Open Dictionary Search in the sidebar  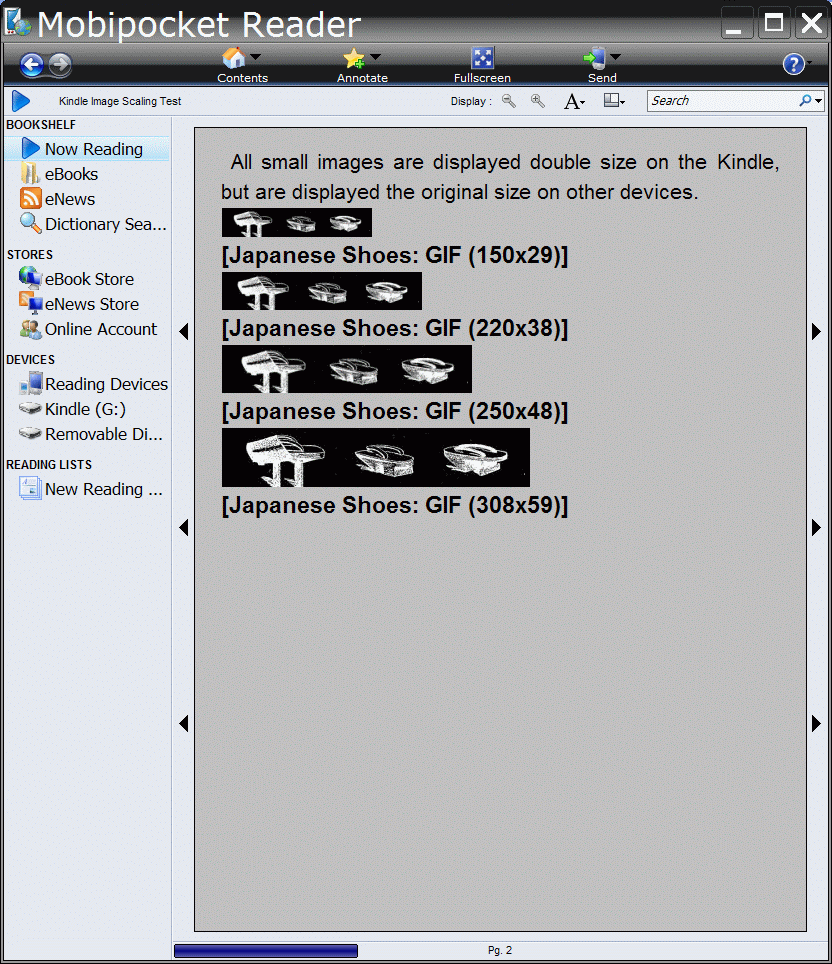[106, 224]
